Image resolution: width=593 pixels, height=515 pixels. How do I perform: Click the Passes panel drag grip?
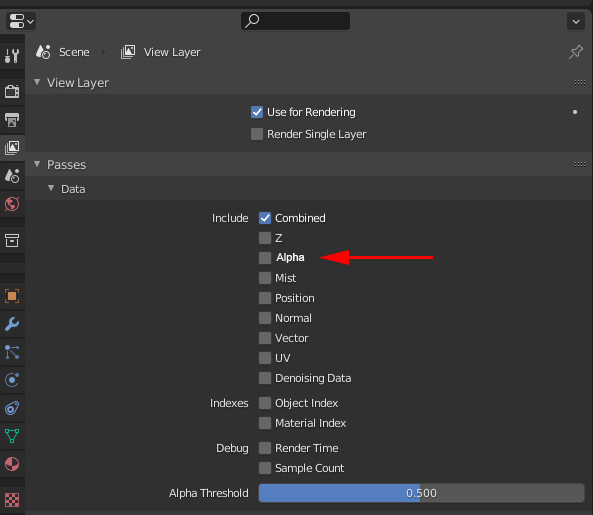pos(580,164)
